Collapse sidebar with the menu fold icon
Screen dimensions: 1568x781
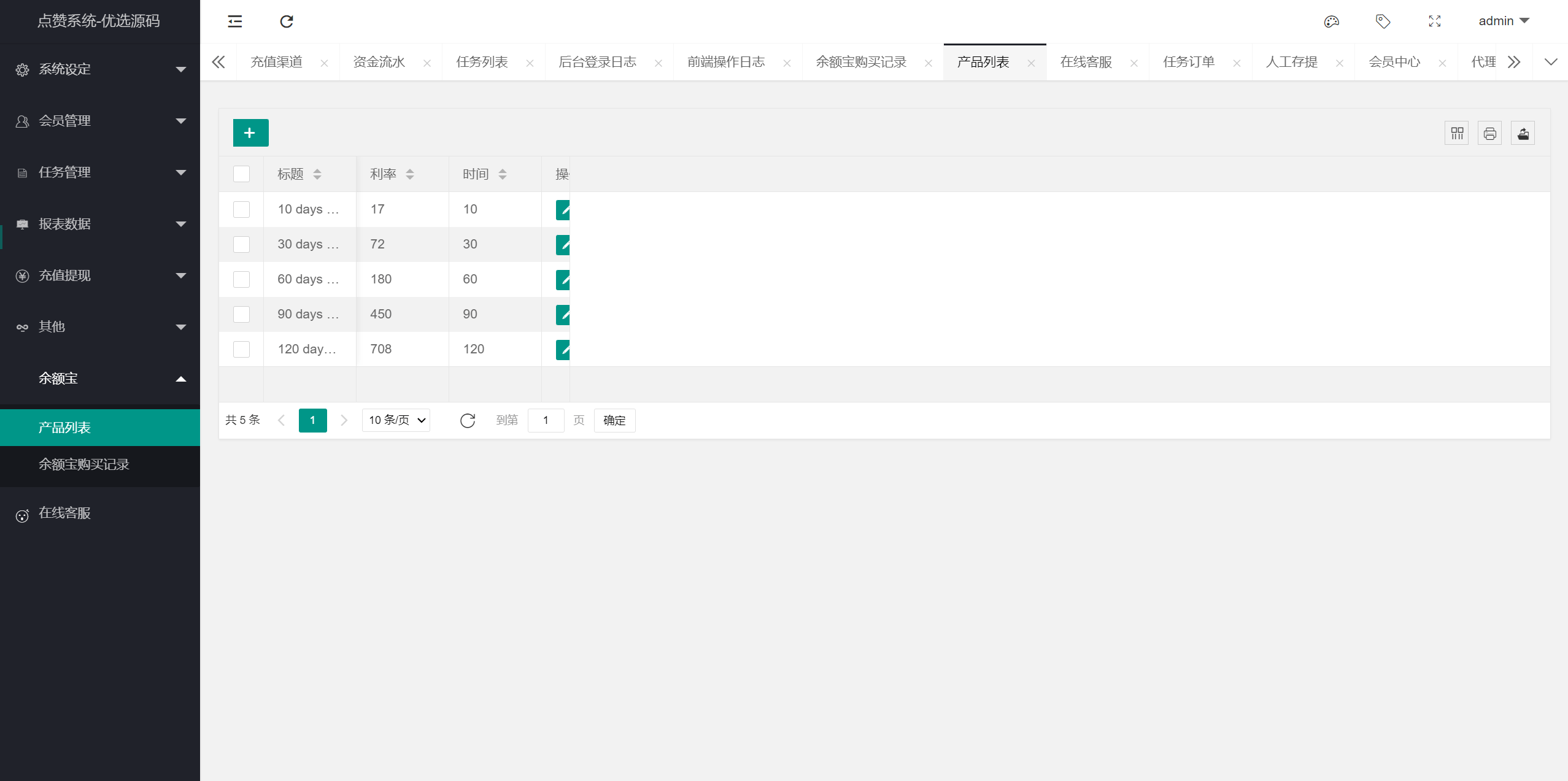click(x=235, y=21)
